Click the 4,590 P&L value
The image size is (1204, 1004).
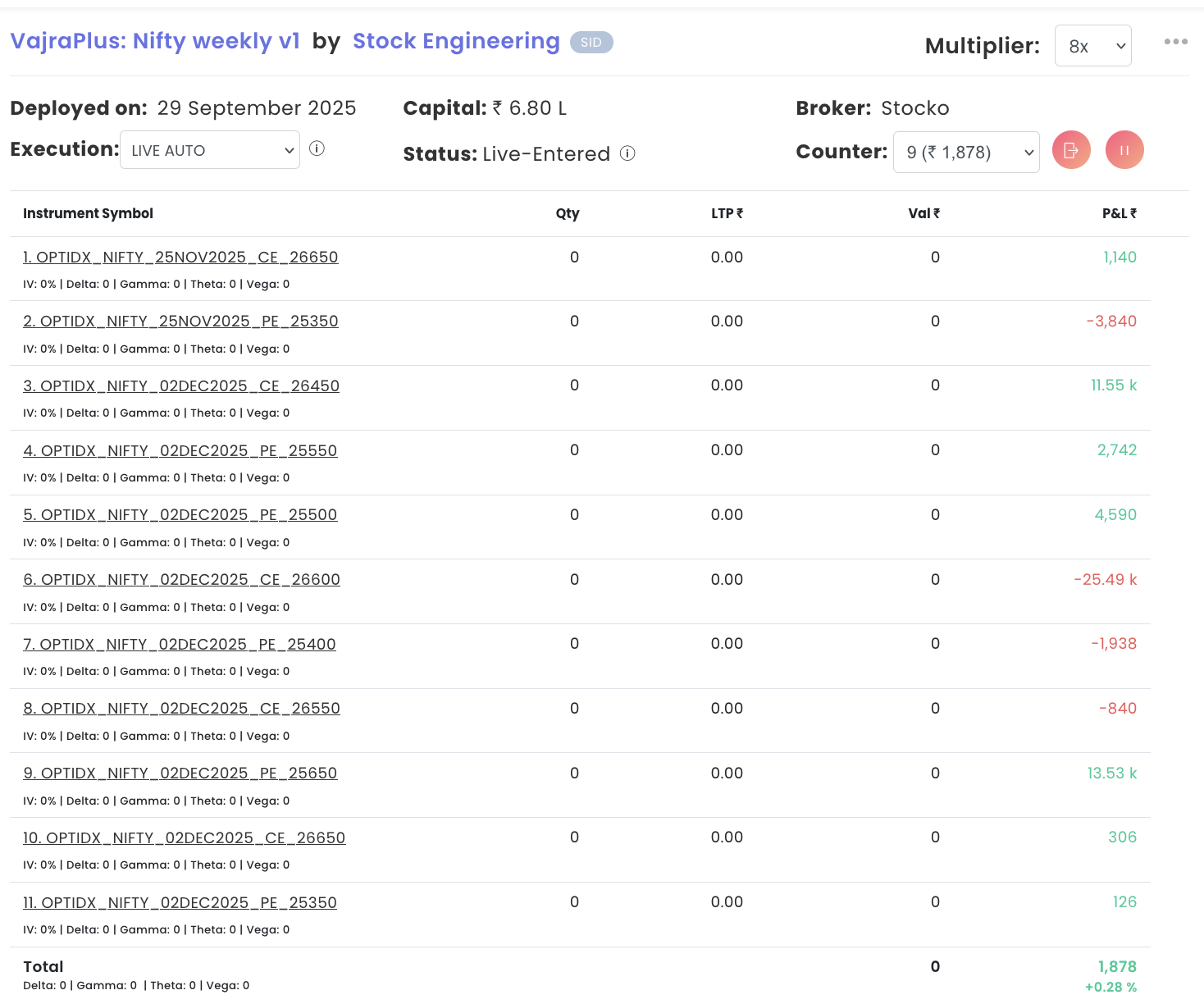click(1115, 515)
